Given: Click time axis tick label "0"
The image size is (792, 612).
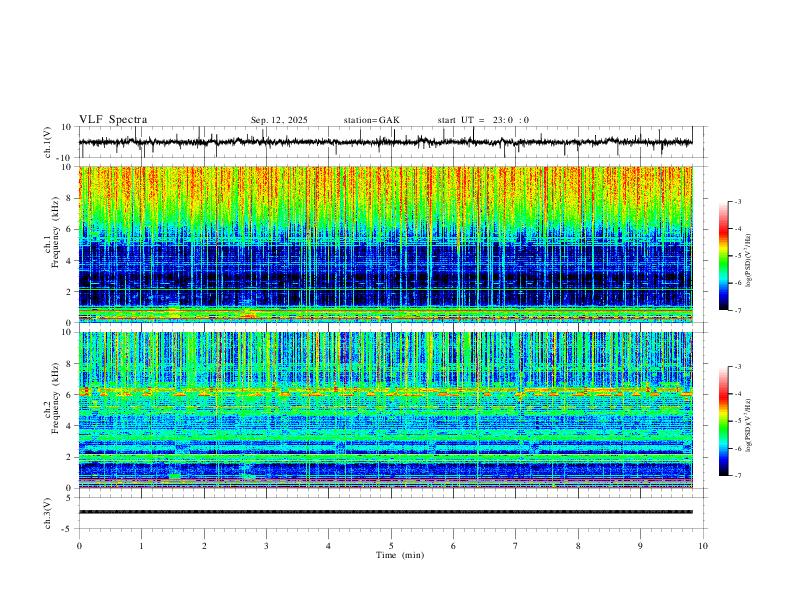Looking at the screenshot, I should tap(79, 546).
